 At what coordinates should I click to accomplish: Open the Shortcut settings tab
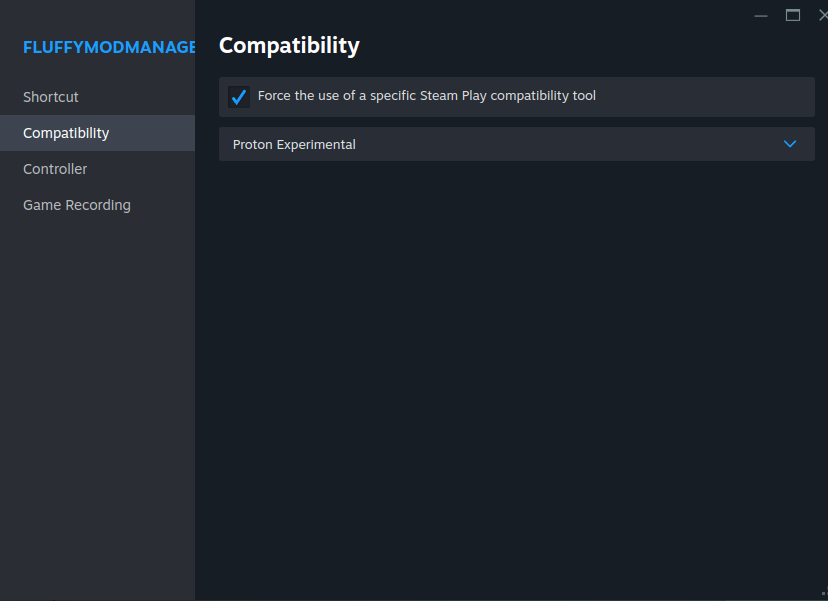click(x=51, y=97)
